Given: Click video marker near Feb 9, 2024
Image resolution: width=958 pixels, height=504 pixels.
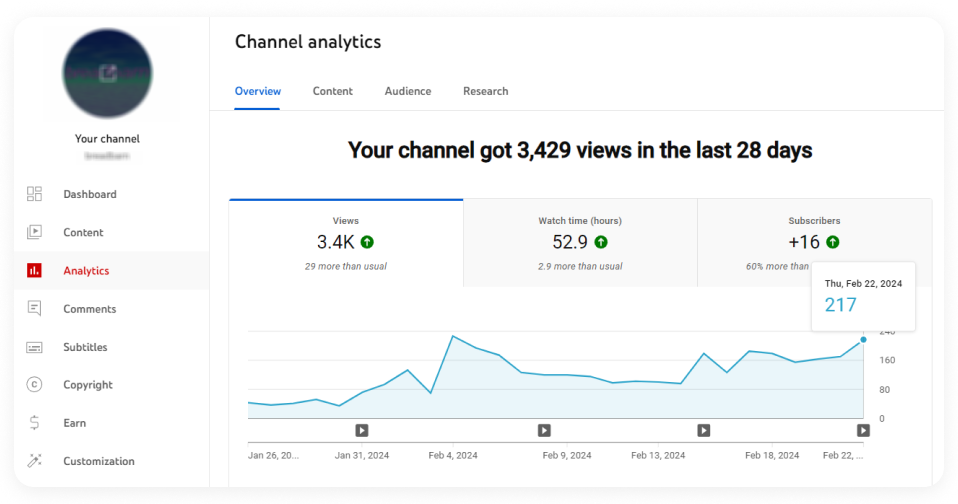Looking at the screenshot, I should point(544,430).
